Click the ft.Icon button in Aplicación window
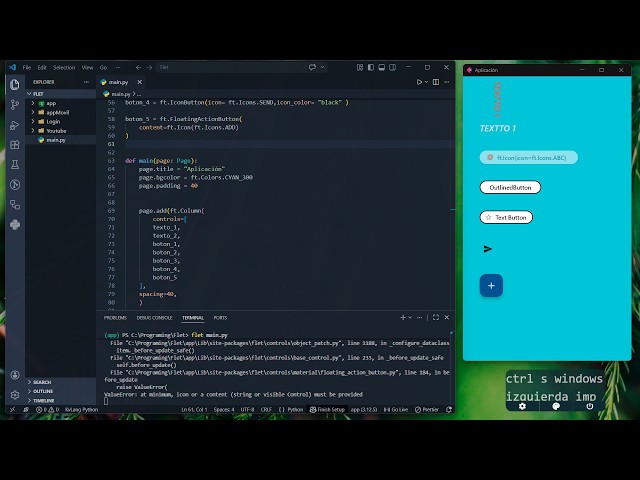This screenshot has width=640, height=480. tap(529, 158)
